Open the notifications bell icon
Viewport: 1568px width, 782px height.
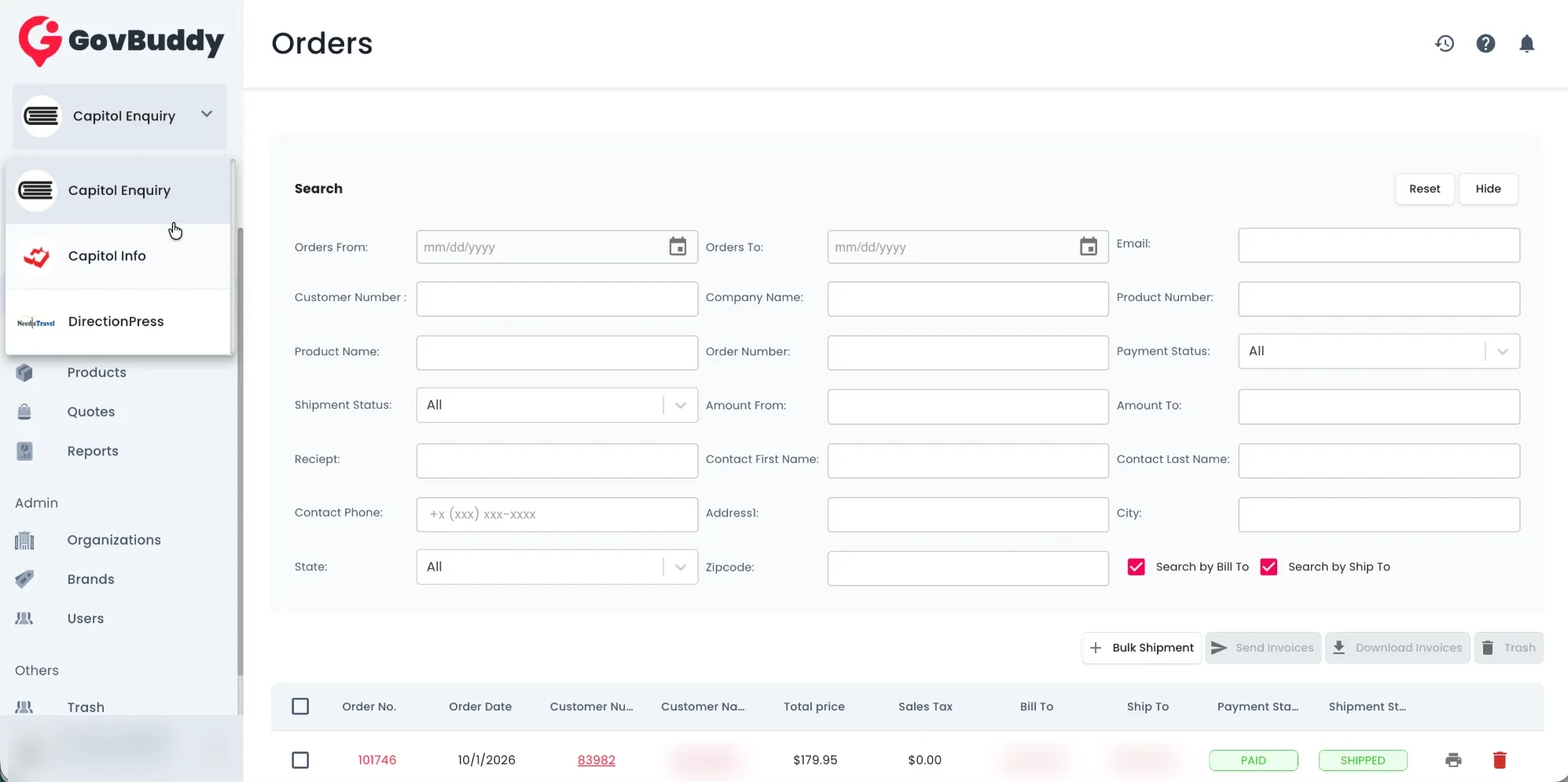1526,43
